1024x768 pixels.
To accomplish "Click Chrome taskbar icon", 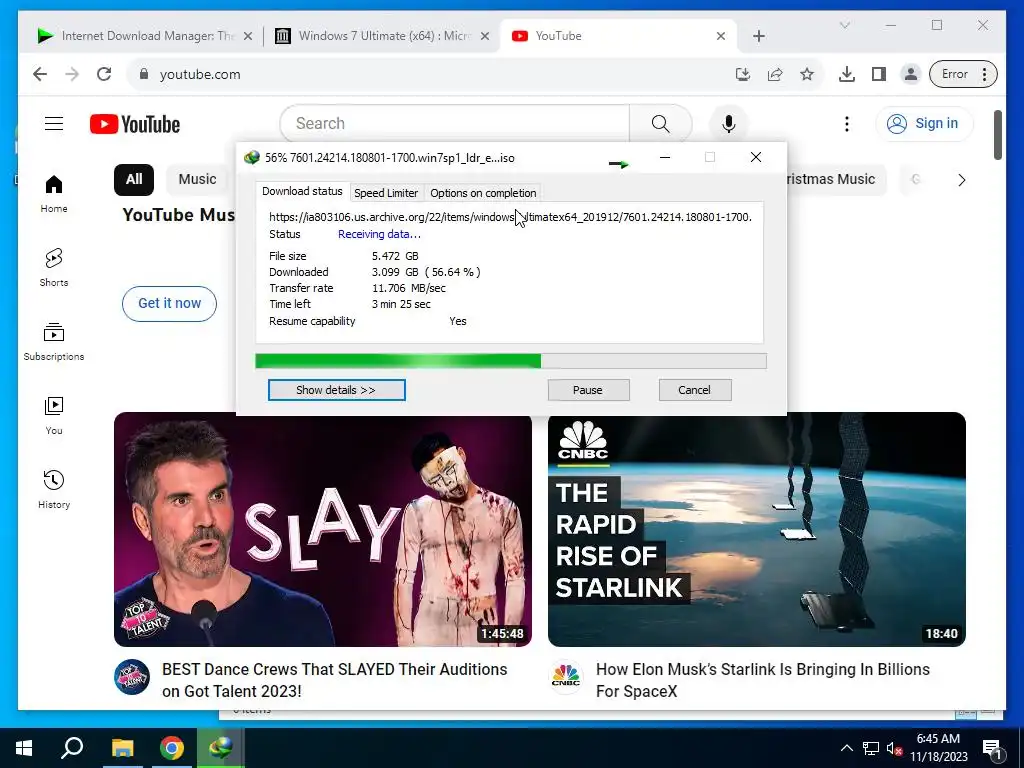I will coord(172,748).
